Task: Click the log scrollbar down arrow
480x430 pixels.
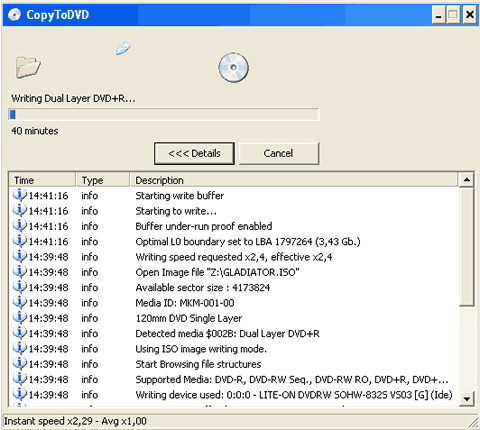Action: pyautogui.click(x=466, y=399)
